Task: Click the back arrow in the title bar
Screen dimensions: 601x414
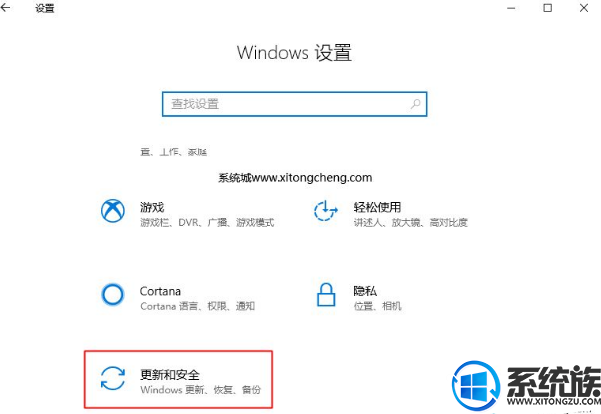Action: point(5,7)
